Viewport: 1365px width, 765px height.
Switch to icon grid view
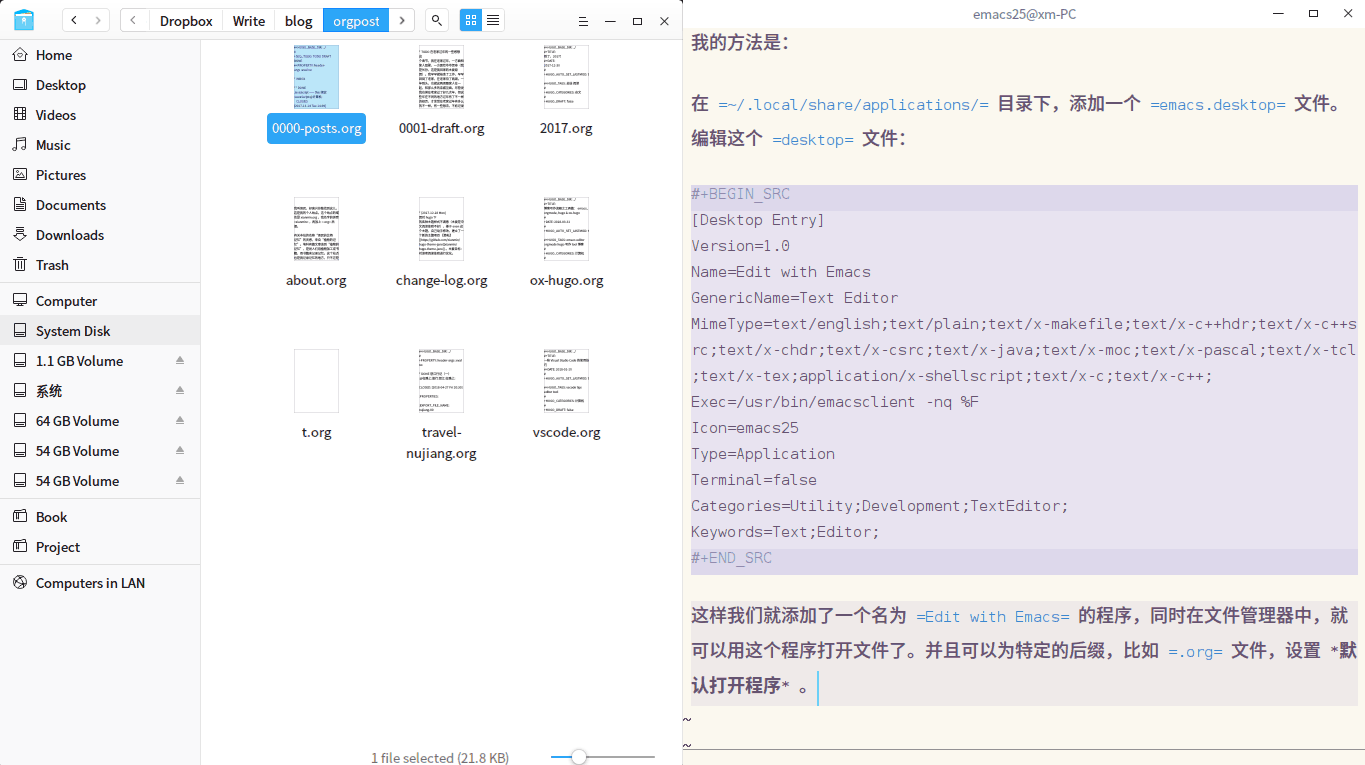pyautogui.click(x=470, y=20)
